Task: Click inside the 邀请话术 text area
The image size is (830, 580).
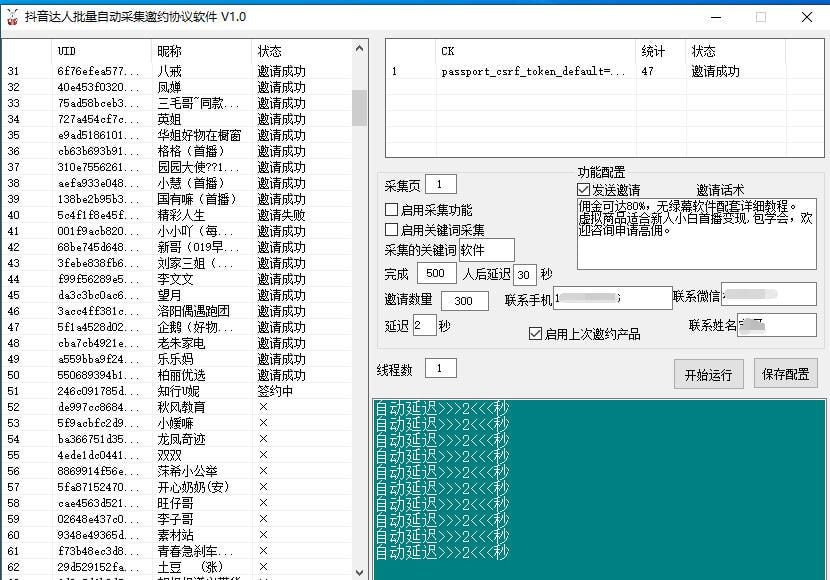Action: 697,234
